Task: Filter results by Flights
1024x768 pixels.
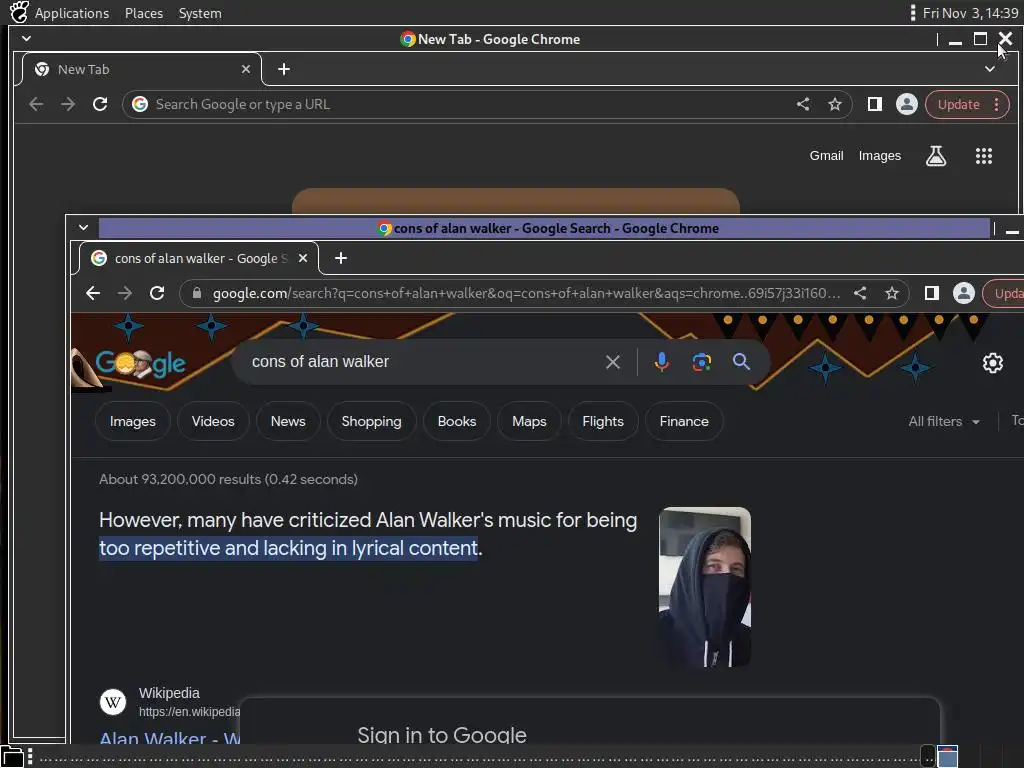Action: coord(603,422)
